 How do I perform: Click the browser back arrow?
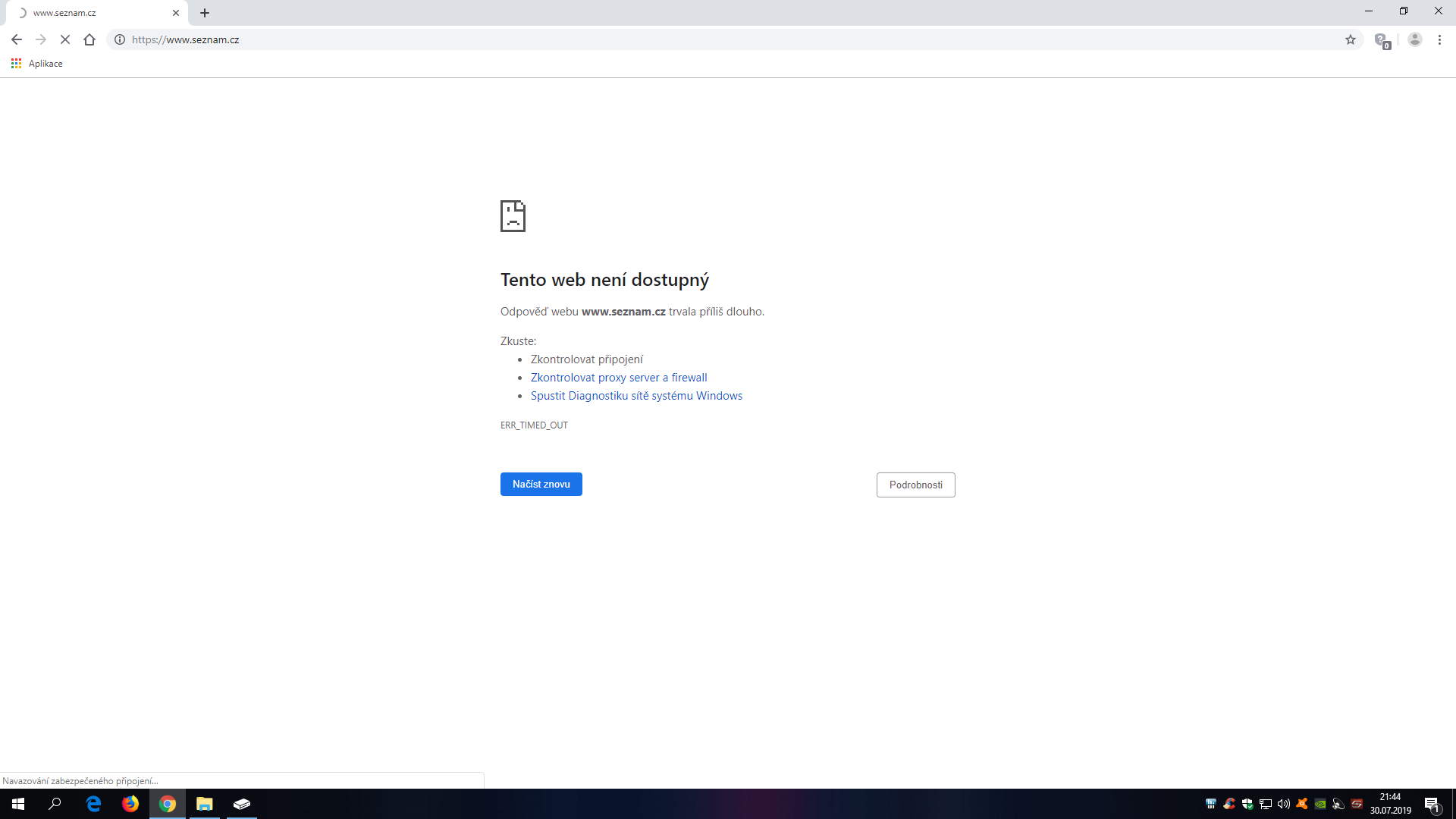tap(17, 39)
